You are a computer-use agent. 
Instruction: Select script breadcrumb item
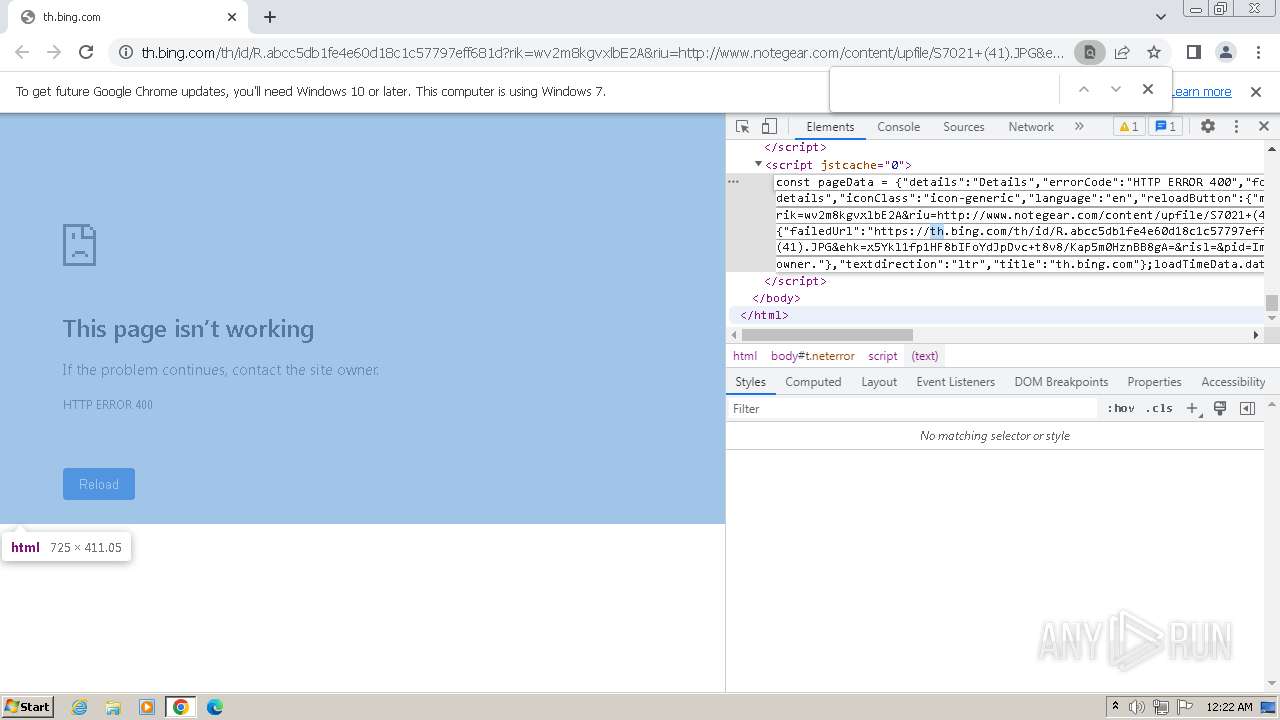pos(882,356)
